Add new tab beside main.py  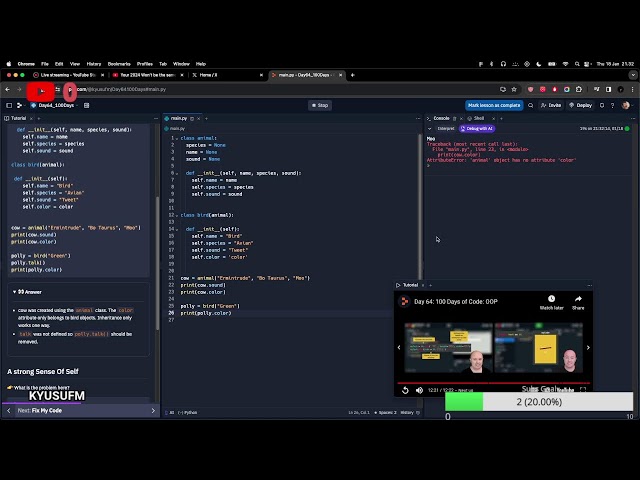(x=207, y=119)
